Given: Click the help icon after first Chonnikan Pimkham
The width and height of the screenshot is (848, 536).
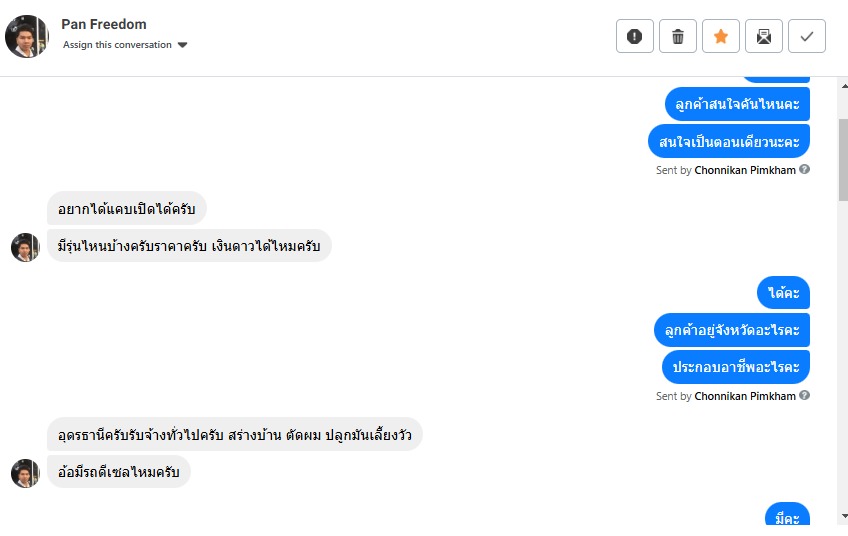Looking at the screenshot, I should 805,170.
